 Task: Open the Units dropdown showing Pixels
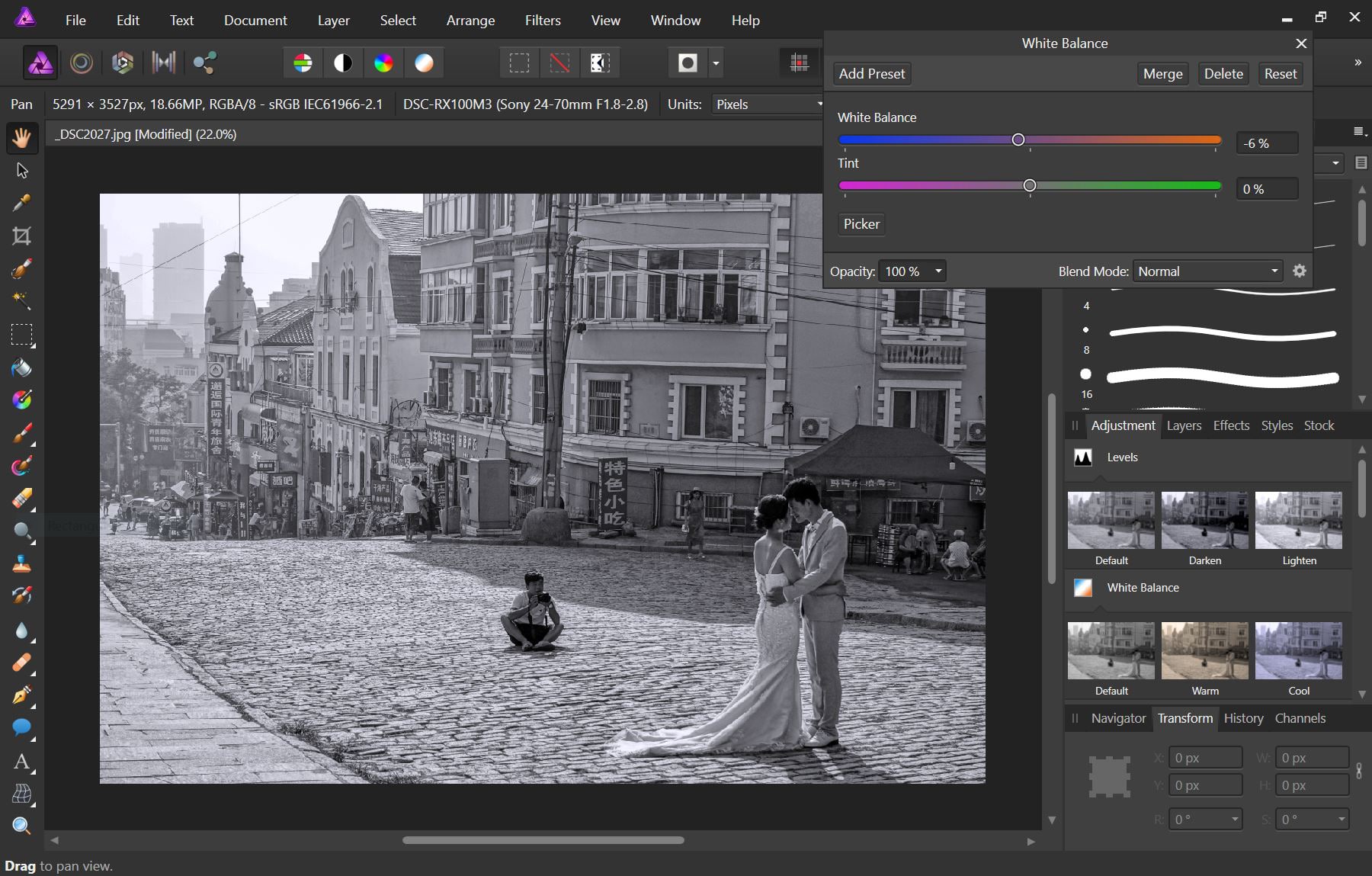click(x=766, y=104)
